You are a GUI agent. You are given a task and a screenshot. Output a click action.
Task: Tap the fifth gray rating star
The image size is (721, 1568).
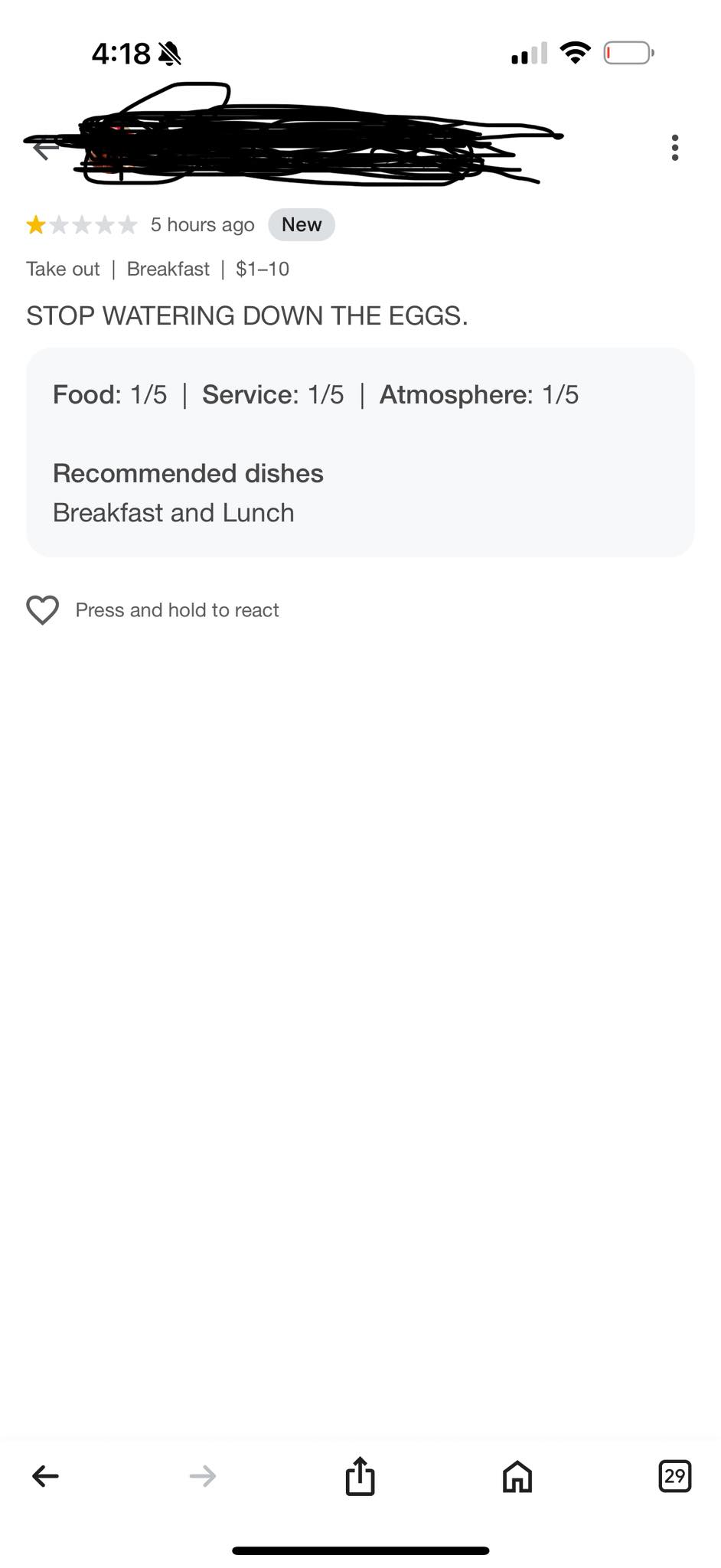128,224
